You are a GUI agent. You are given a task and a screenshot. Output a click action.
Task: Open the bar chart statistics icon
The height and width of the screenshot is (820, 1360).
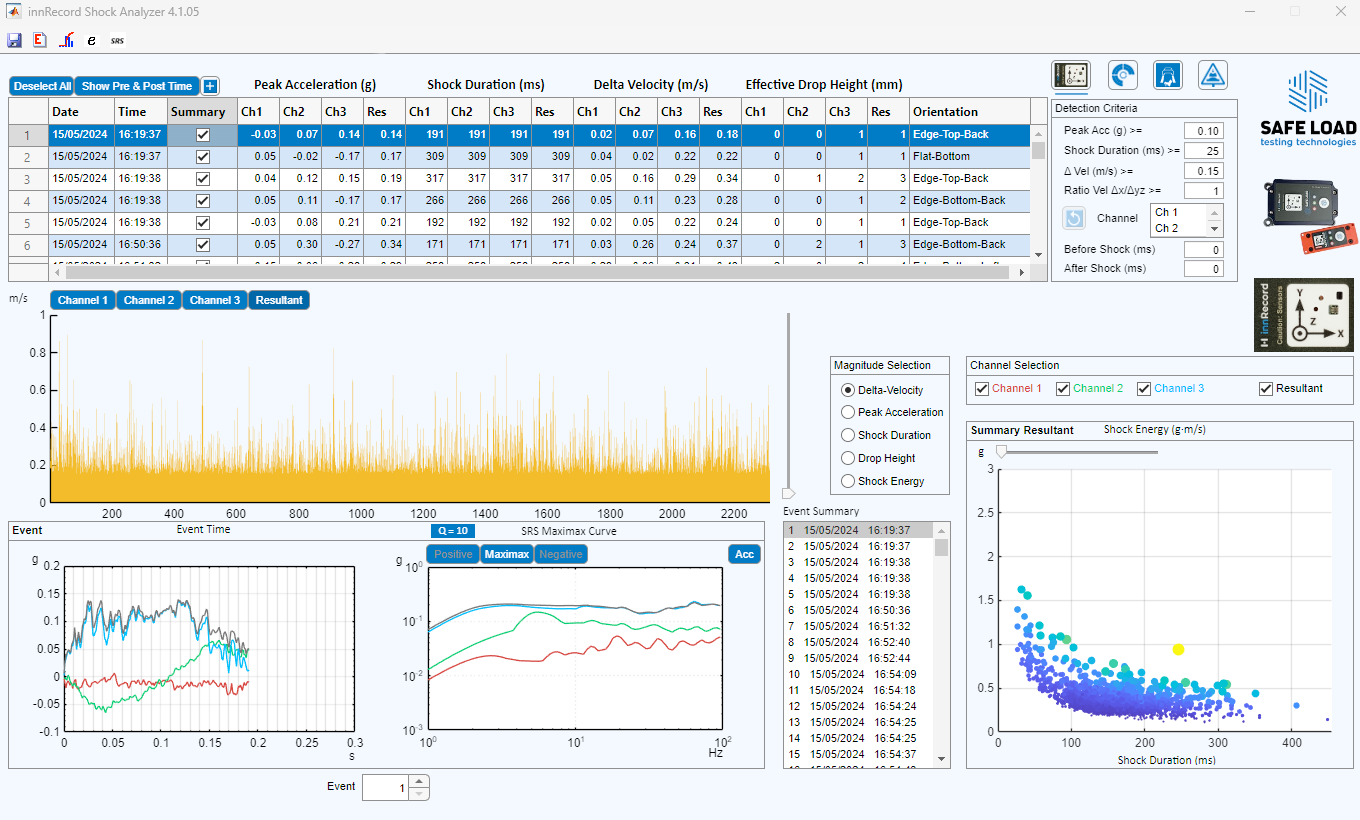click(66, 40)
